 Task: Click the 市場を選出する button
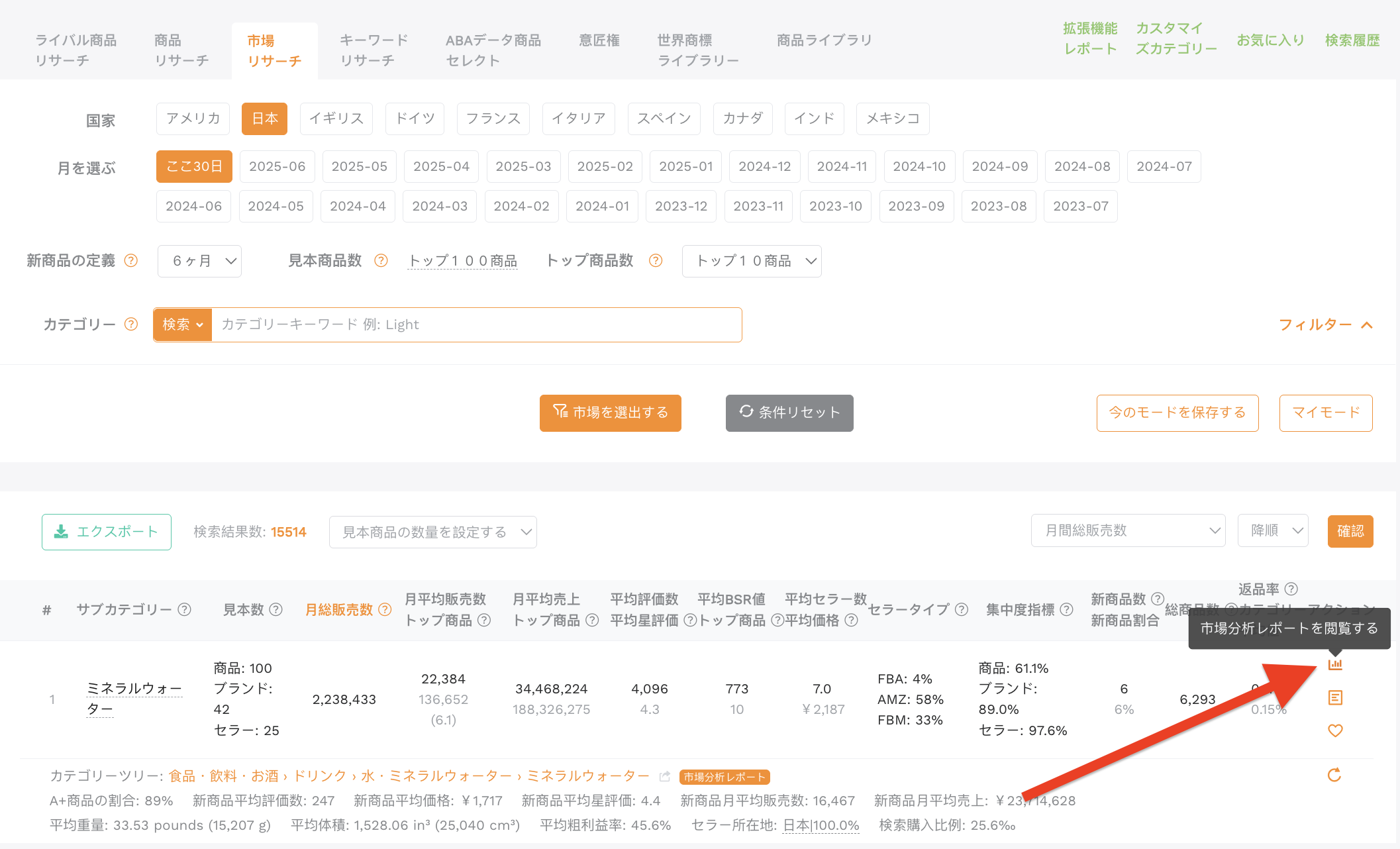(x=610, y=413)
